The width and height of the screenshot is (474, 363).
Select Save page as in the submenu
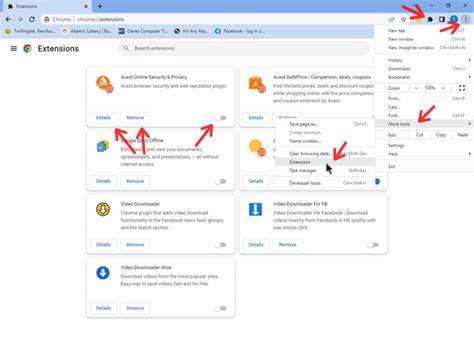tap(325, 124)
